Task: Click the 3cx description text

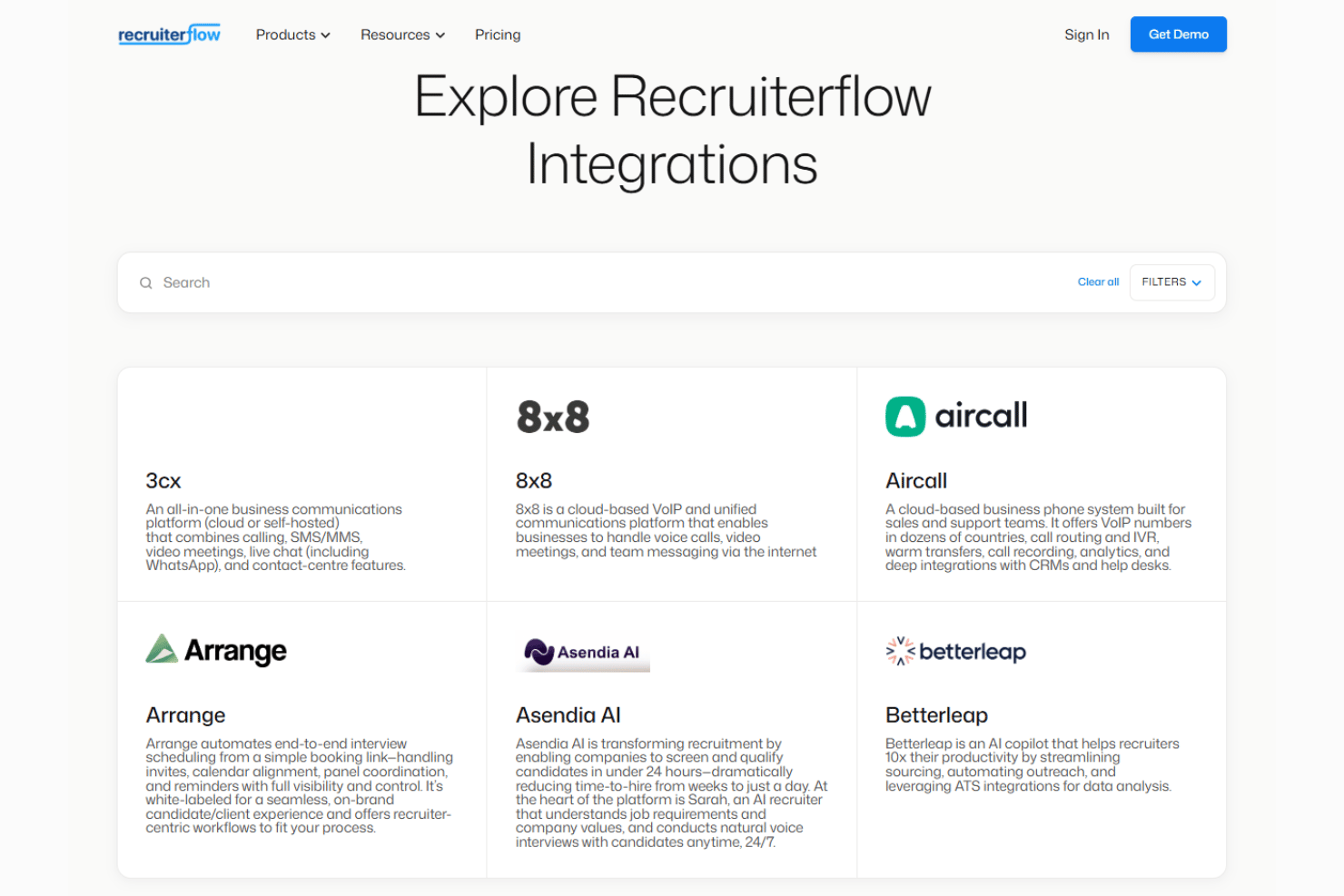Action: [x=275, y=537]
